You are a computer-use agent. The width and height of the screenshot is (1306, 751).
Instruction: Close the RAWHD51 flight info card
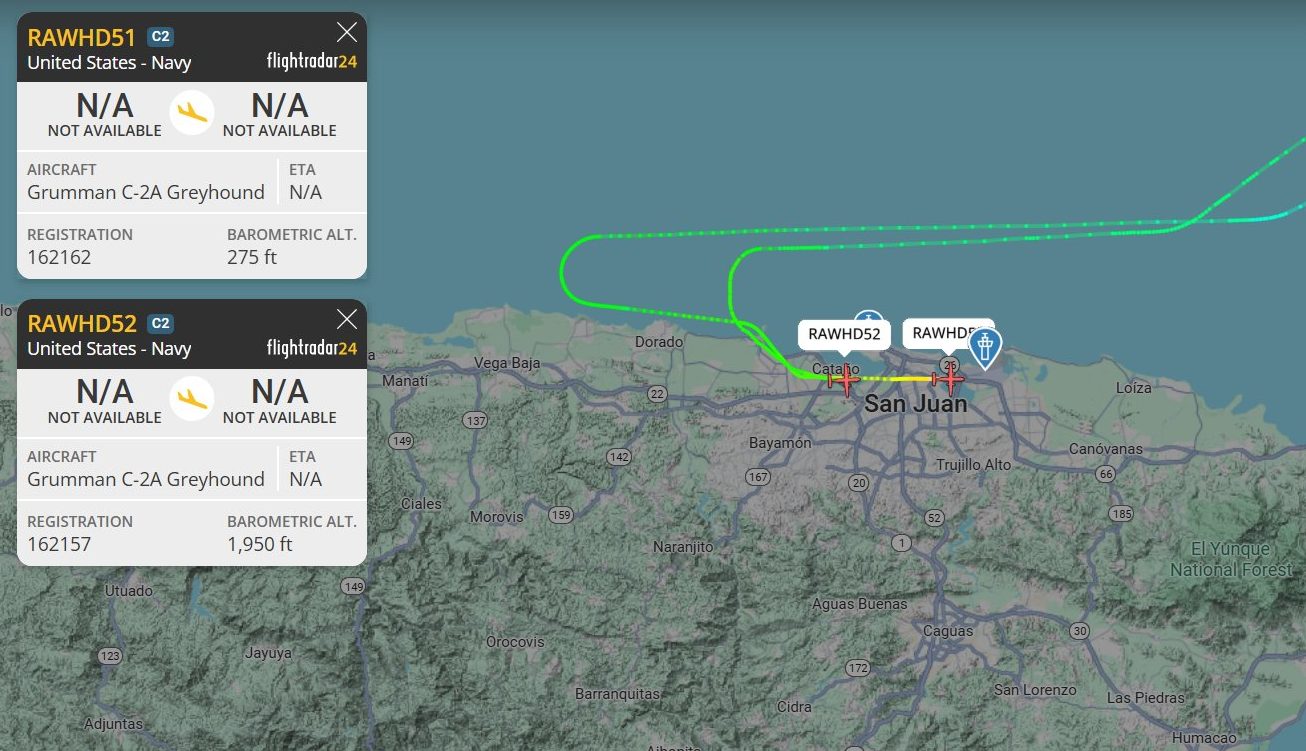point(347,32)
